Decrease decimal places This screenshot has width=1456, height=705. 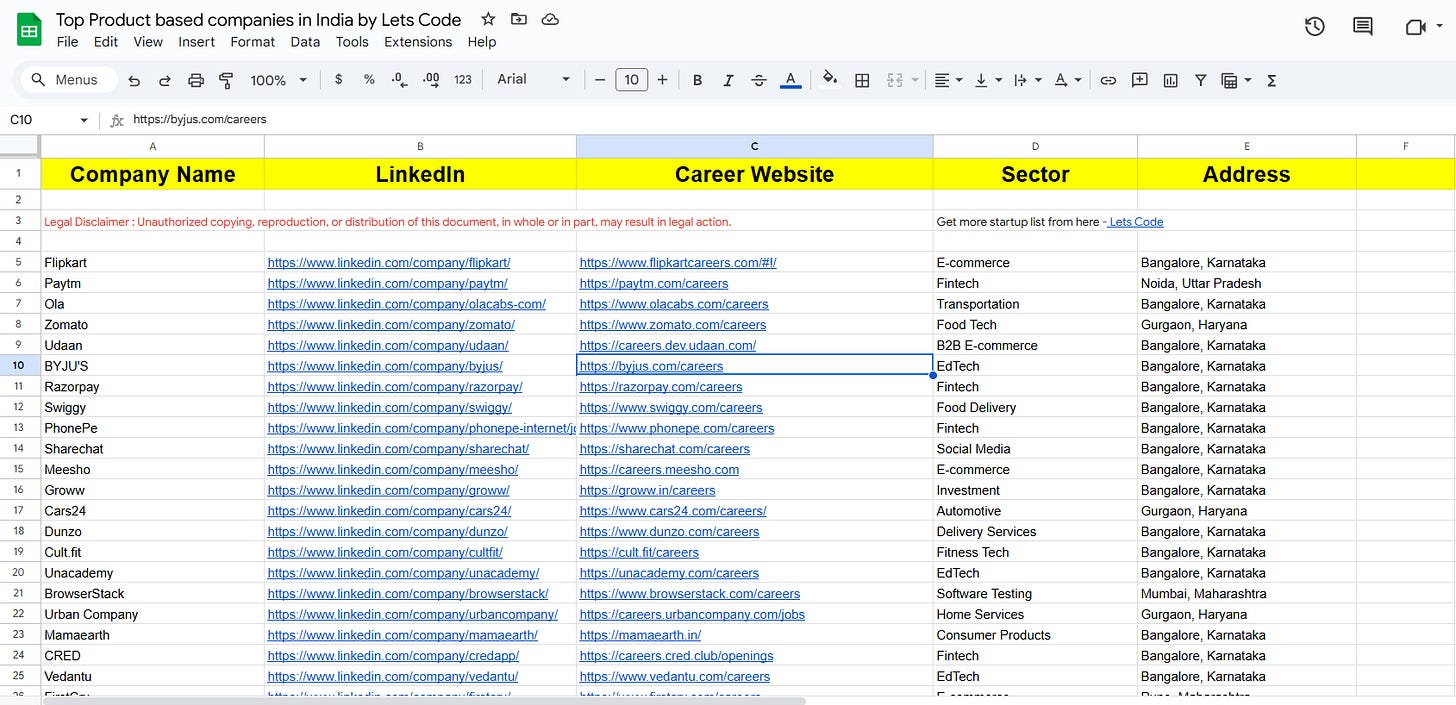tap(399, 80)
